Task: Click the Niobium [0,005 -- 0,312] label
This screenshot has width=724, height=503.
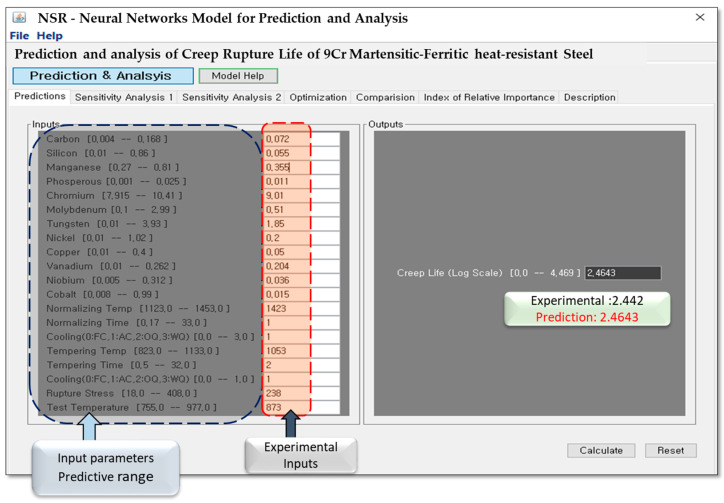Action: point(109,280)
